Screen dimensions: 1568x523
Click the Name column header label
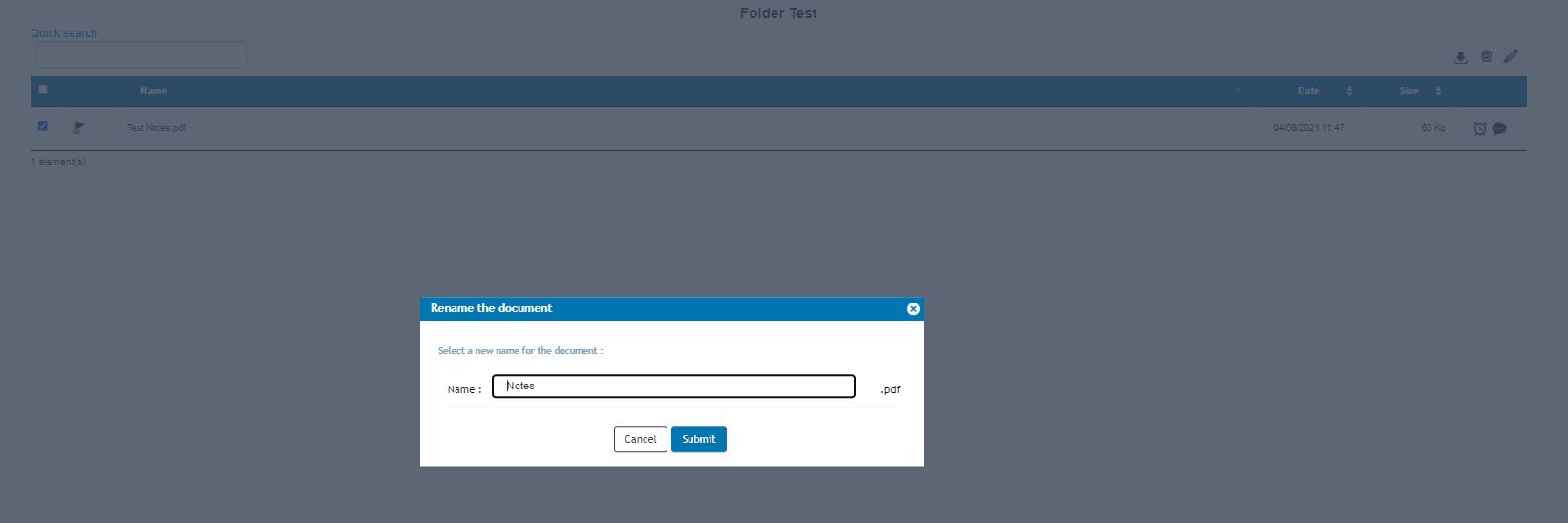[154, 91]
